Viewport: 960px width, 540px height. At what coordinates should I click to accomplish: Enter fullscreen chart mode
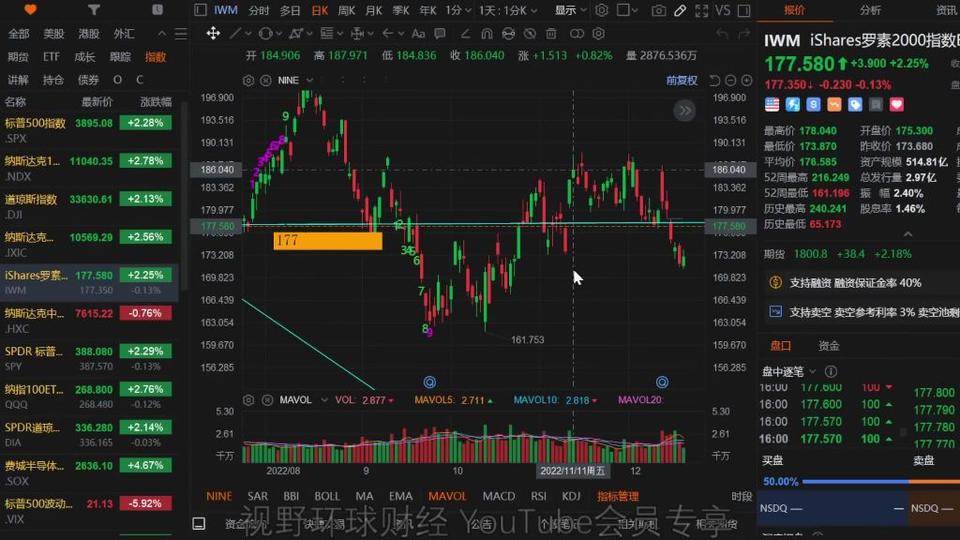(x=702, y=10)
